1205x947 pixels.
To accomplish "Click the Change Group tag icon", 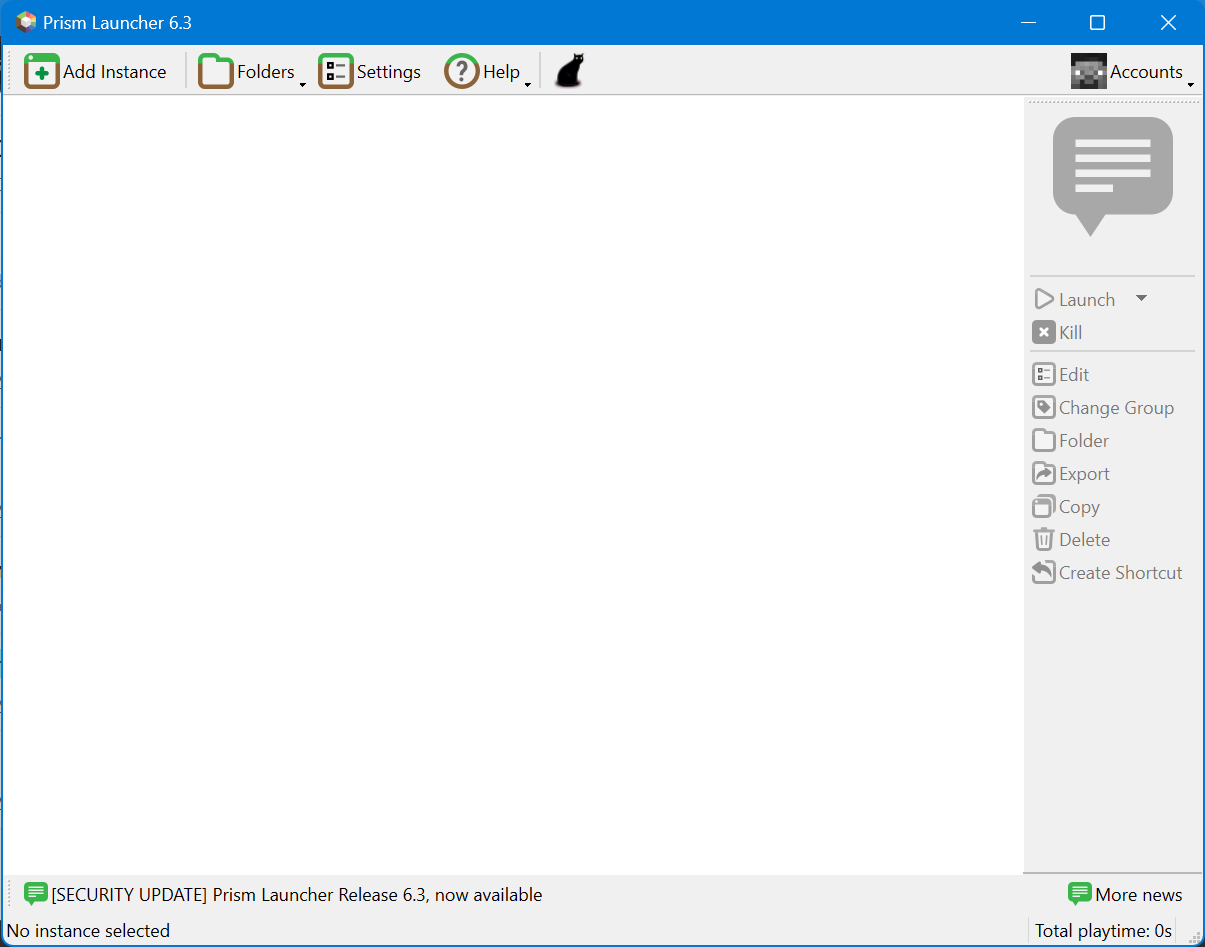I will point(1043,407).
